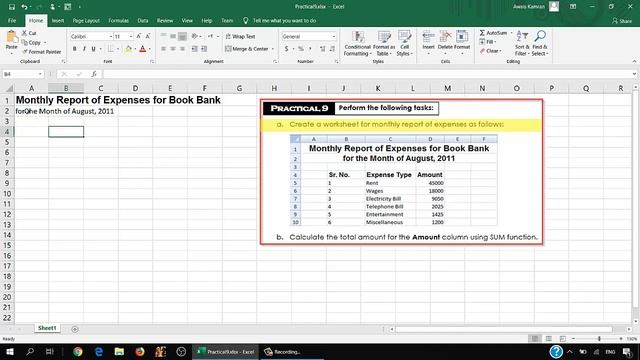Click Decrease Font Size icon
Viewport: 640px width, 360px height.
tap(148, 36)
